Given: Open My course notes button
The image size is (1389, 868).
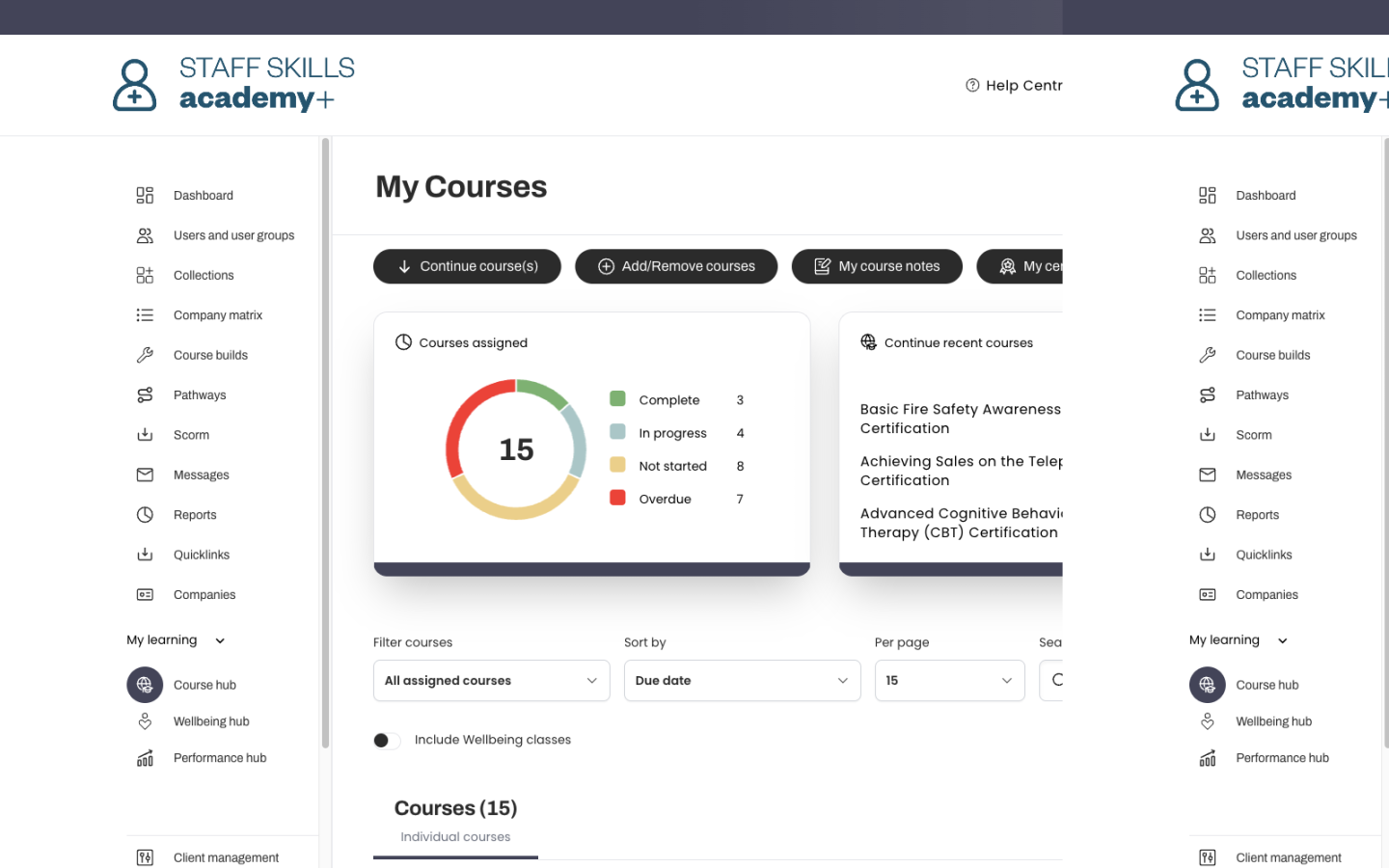Looking at the screenshot, I should [x=877, y=266].
